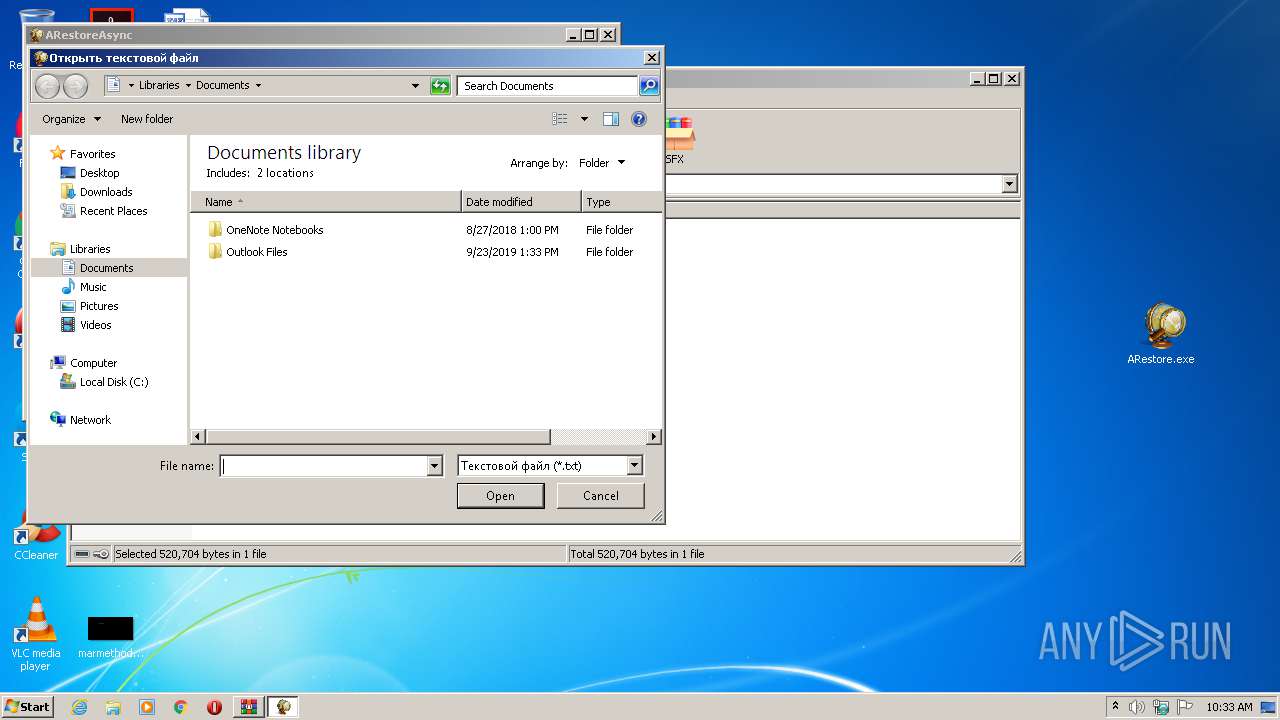This screenshot has height=720, width=1280.
Task: Open Windows Explorer from taskbar
Action: (x=113, y=707)
